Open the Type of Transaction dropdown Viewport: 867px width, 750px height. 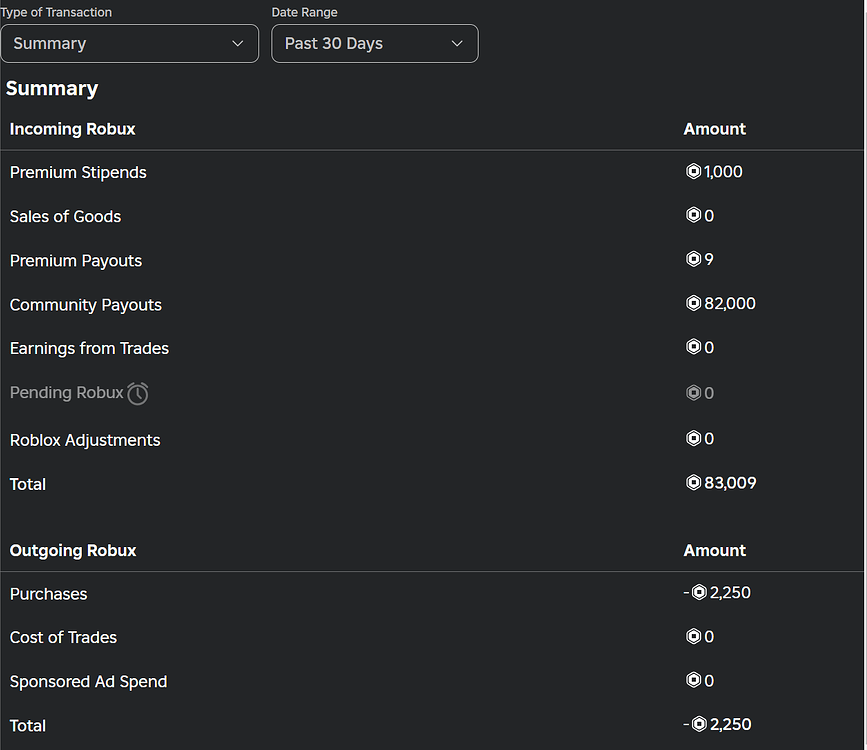tap(130, 43)
